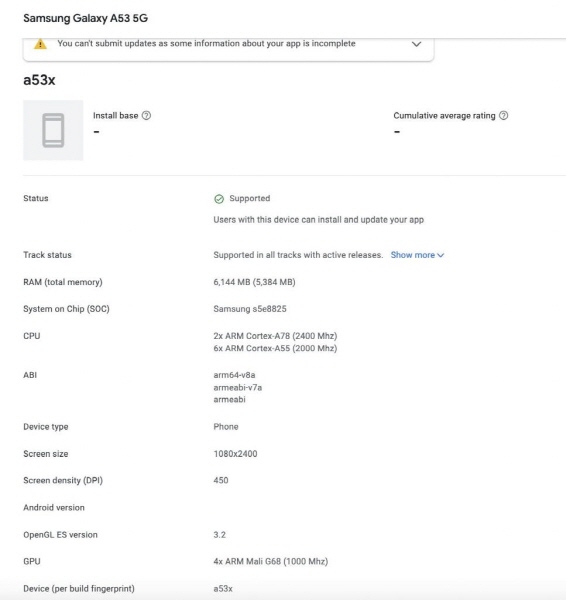
Task: Click the Track status row label
Action: click(47, 255)
